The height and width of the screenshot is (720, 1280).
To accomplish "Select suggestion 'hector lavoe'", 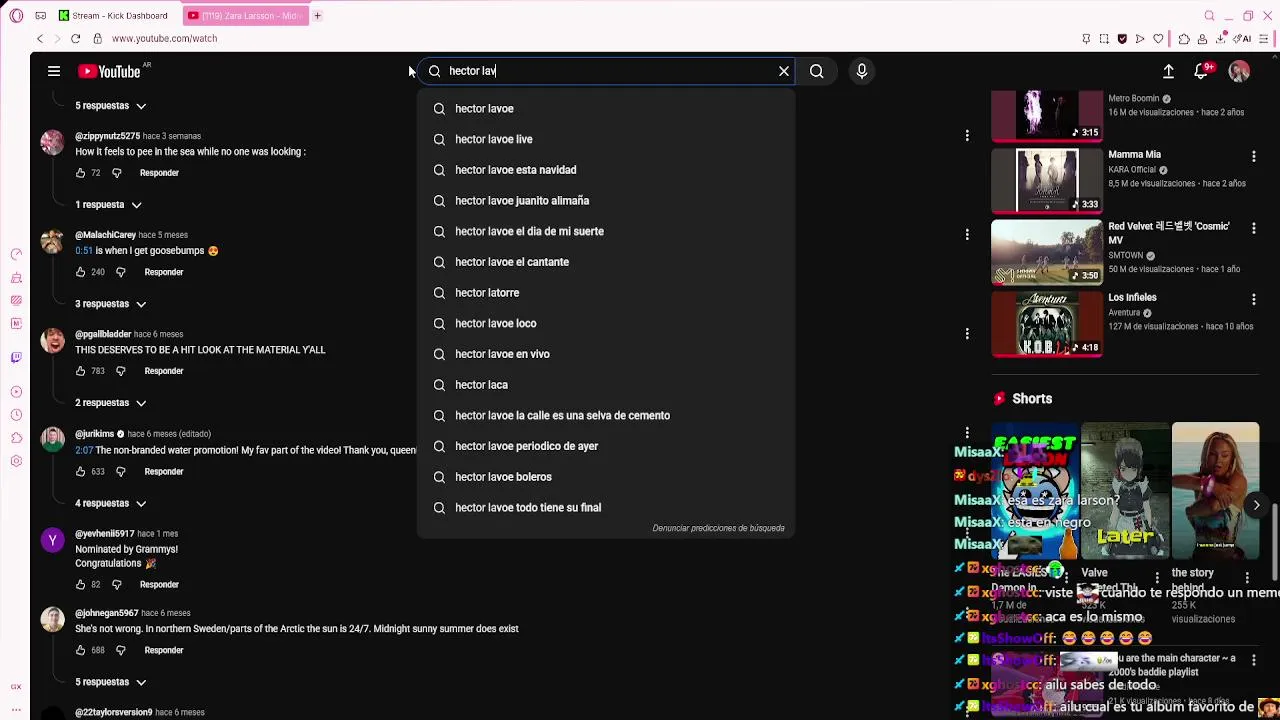I will [606, 109].
